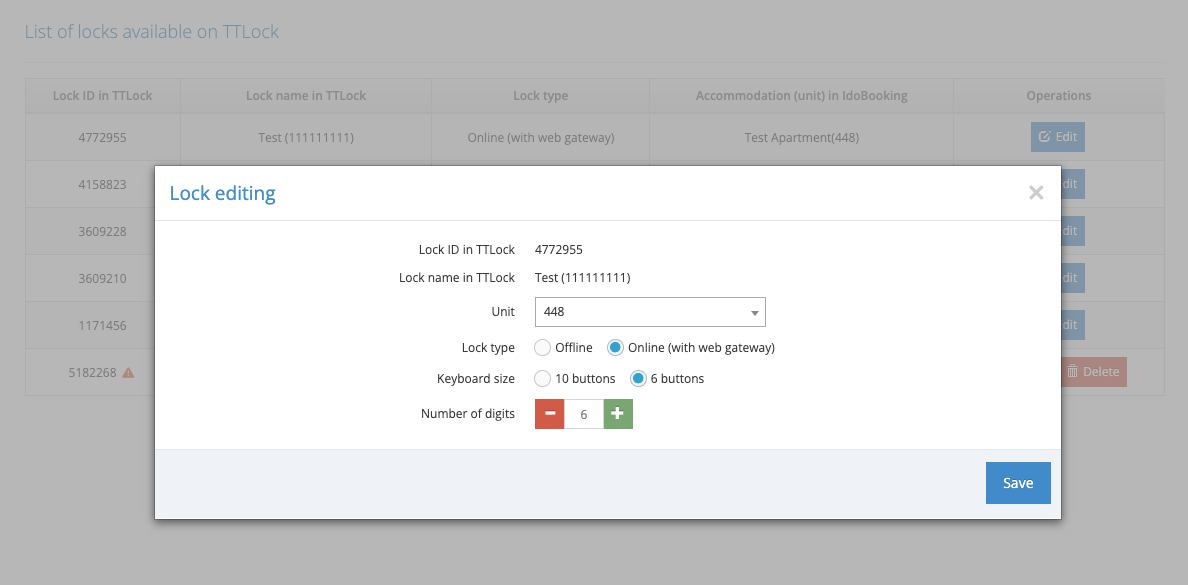Viewport: 1188px width, 585px height.
Task: Click warning triangle next to 5182268
Action: (128, 372)
